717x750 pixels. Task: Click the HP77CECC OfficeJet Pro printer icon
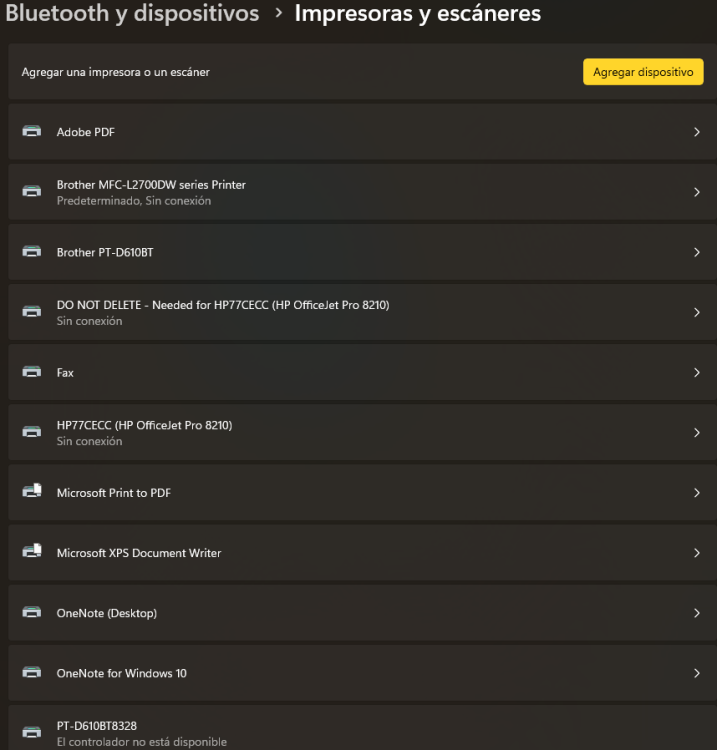32,432
